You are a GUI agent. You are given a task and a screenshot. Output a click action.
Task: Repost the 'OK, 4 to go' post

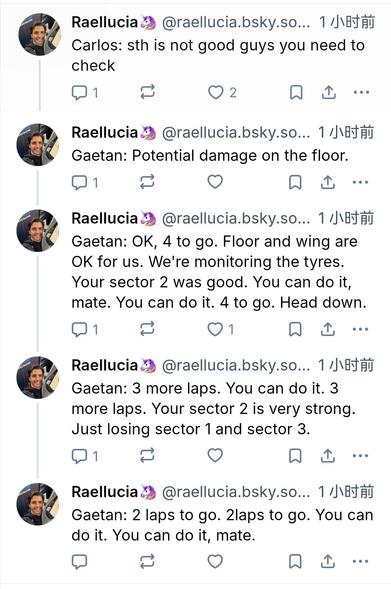click(147, 329)
